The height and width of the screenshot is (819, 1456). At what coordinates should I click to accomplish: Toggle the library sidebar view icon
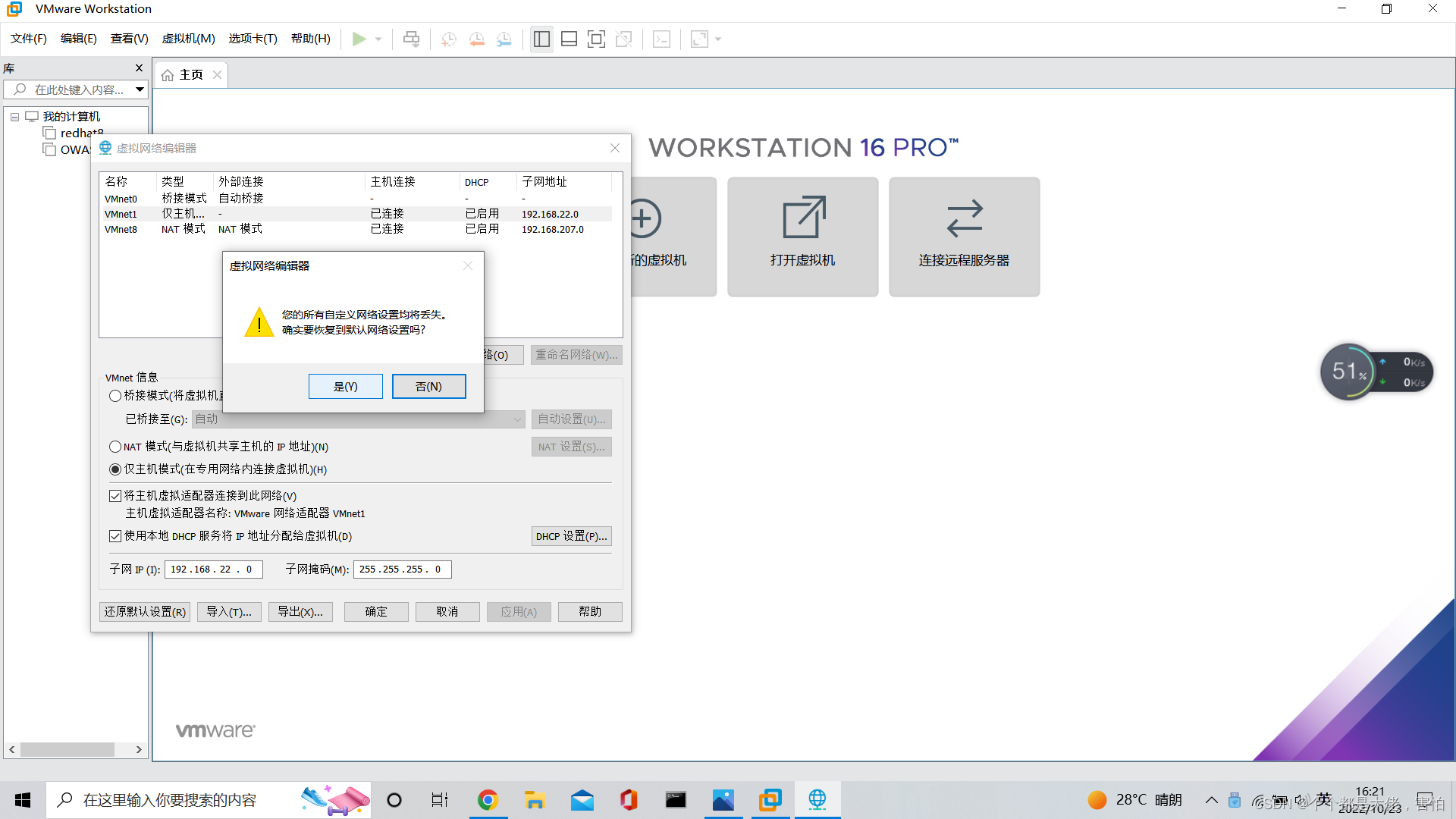click(x=541, y=39)
